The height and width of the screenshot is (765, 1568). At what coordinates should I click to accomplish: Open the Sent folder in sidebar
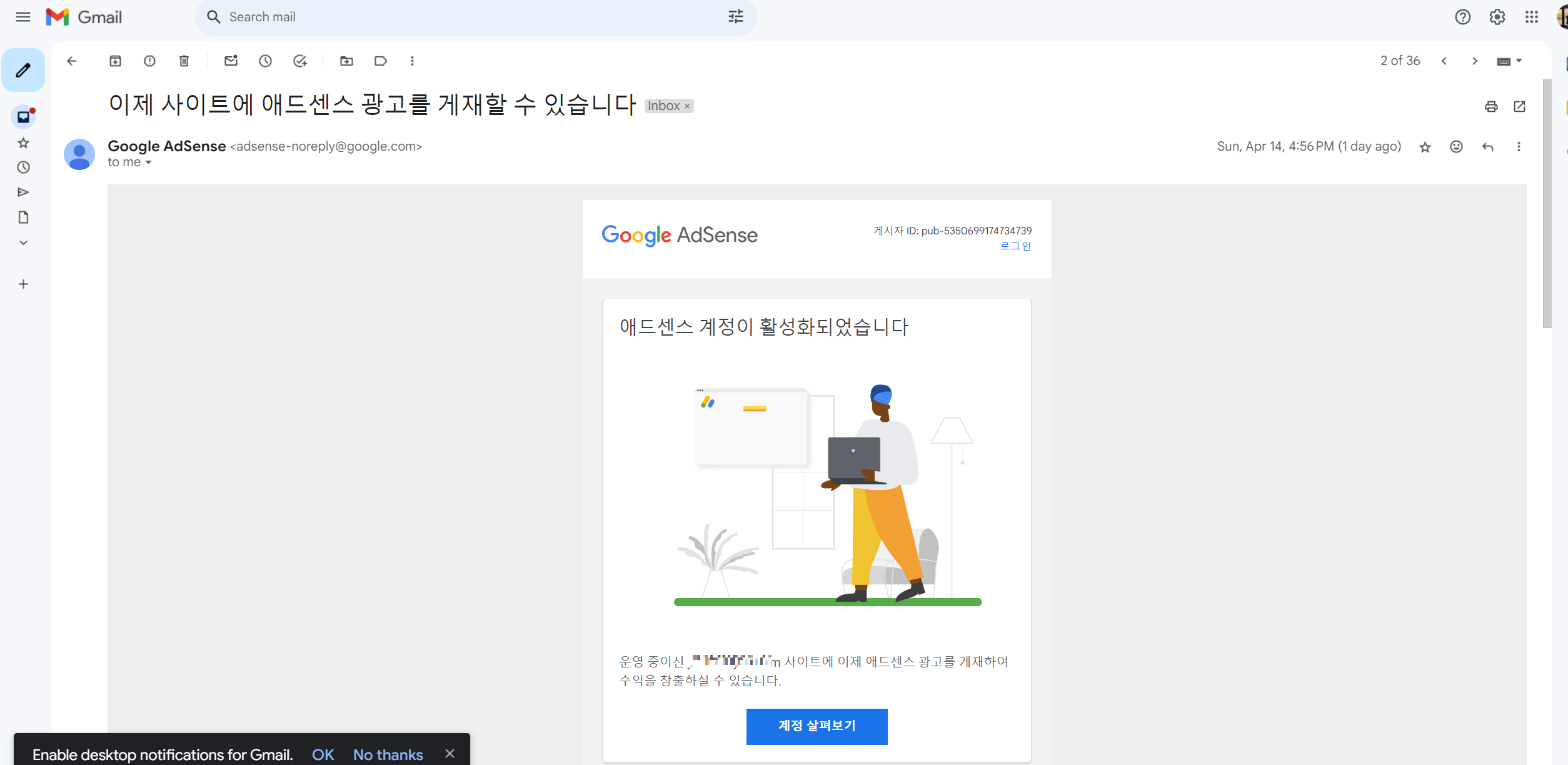click(23, 192)
